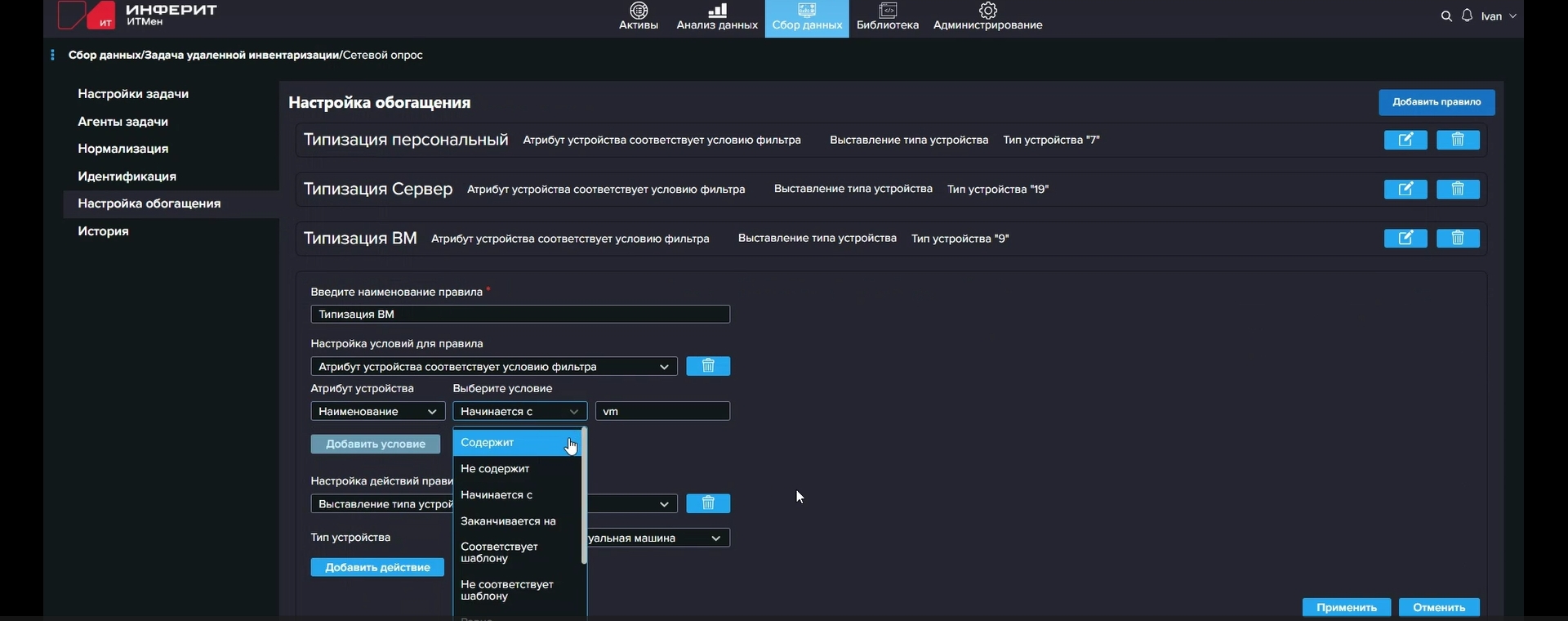Remove the rule condition with trash button

click(708, 367)
